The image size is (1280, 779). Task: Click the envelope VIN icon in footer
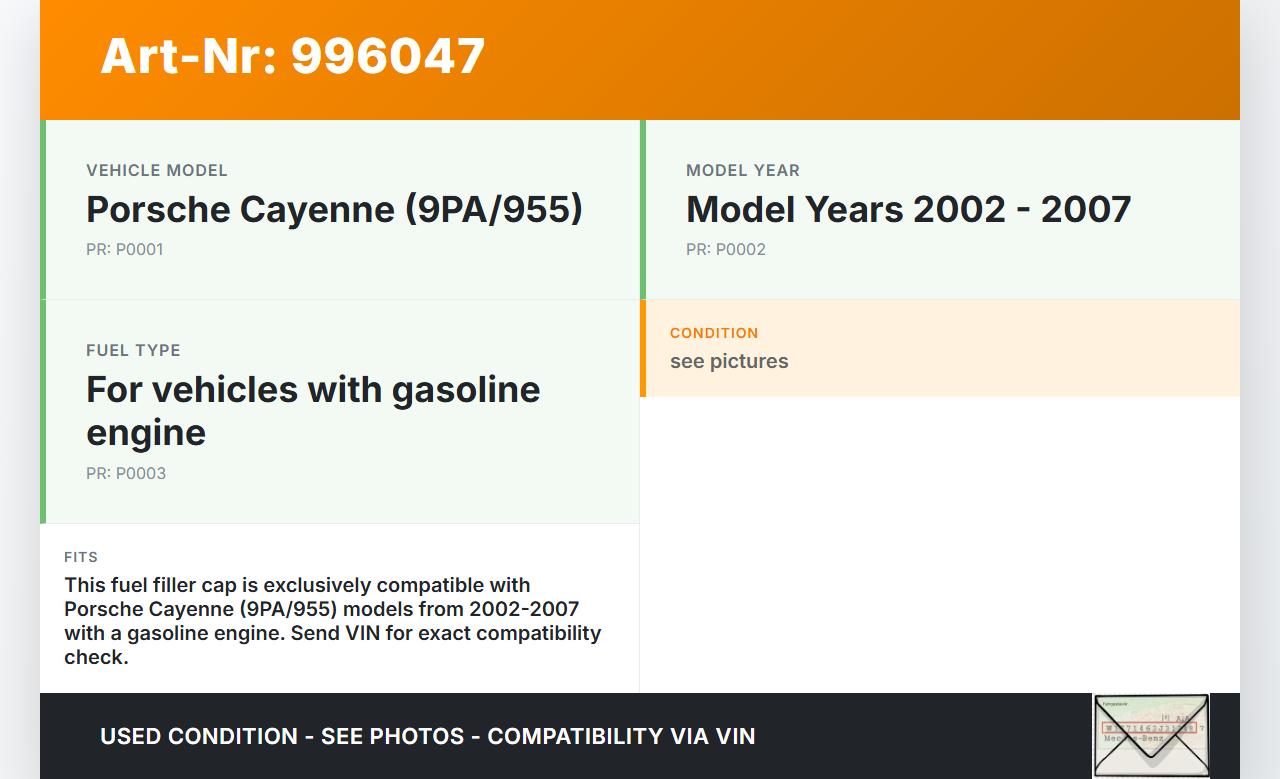tap(1150, 735)
